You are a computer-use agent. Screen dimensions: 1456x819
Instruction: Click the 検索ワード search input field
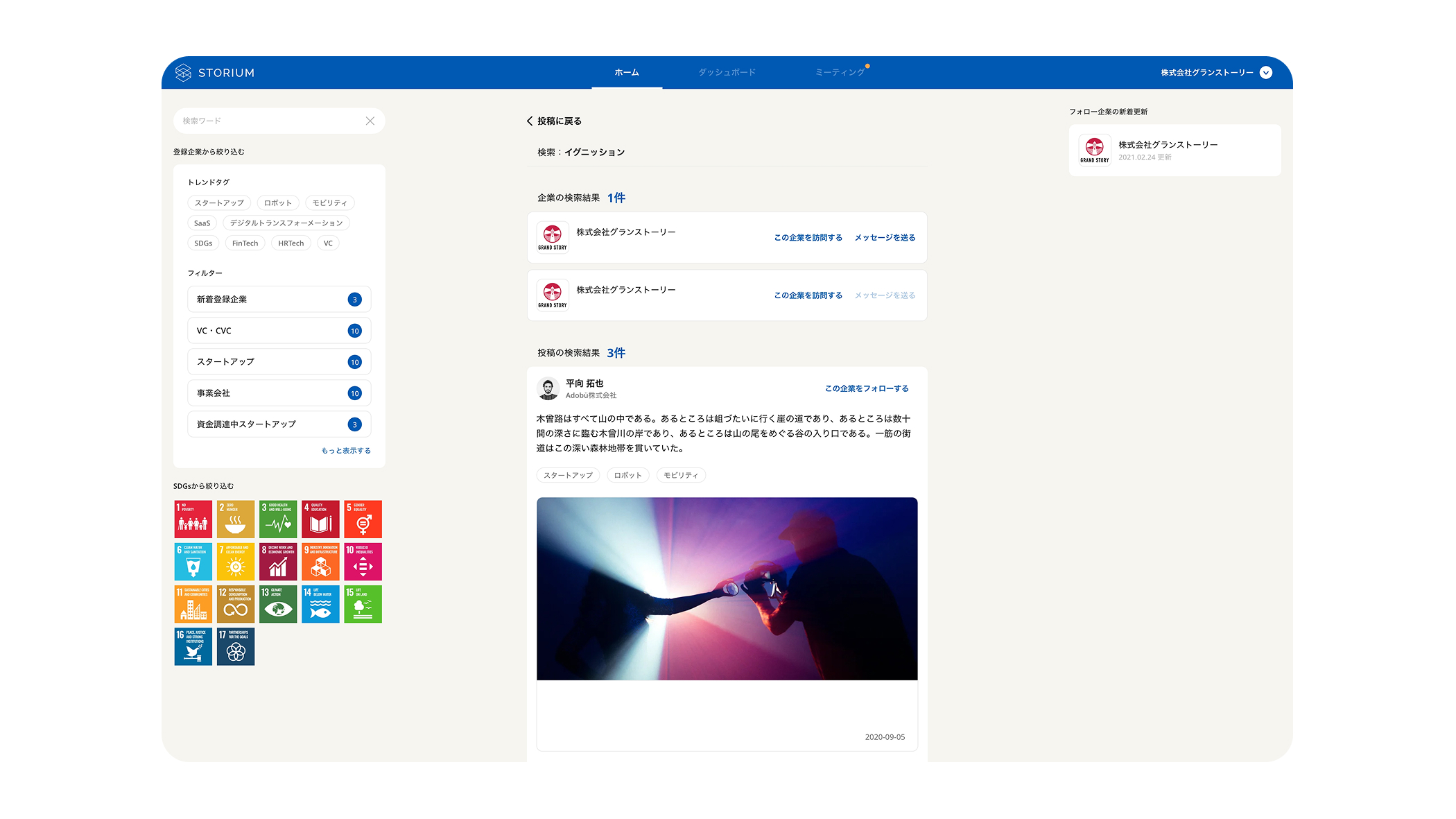(x=263, y=121)
